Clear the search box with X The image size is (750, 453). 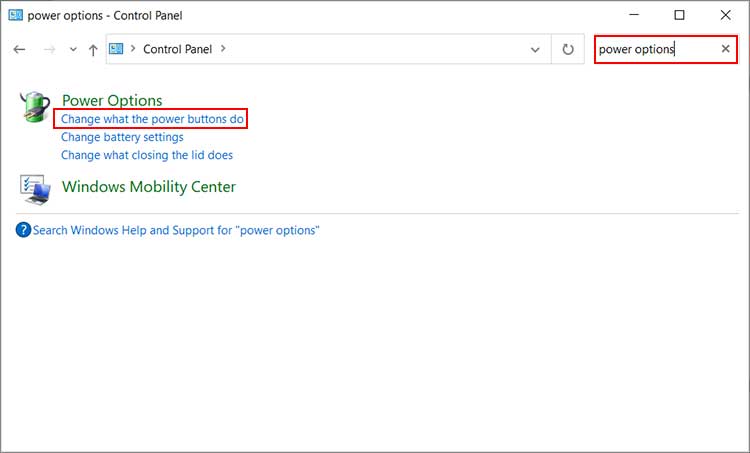point(726,49)
